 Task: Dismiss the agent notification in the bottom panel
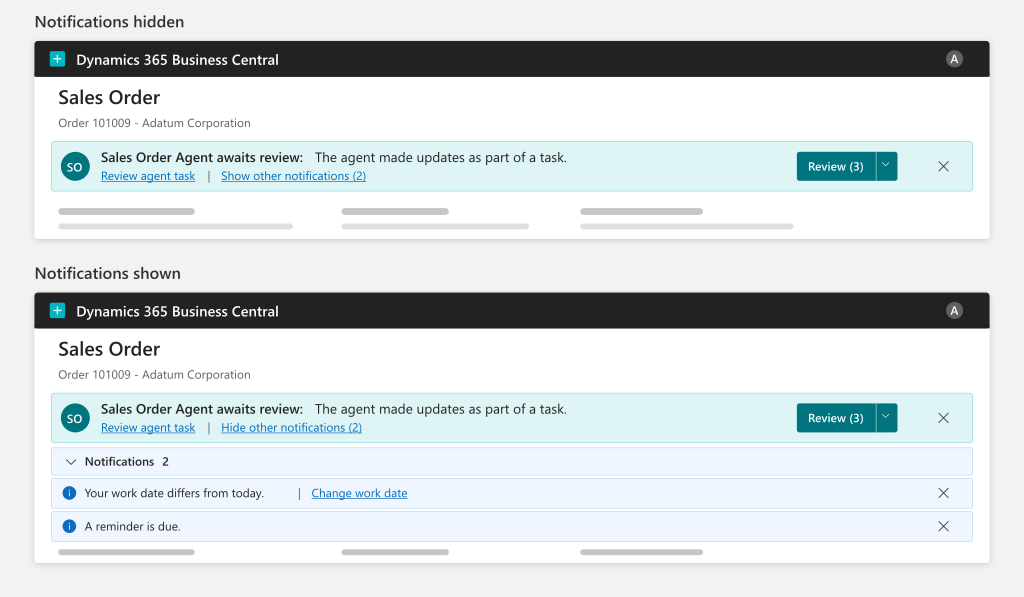pos(944,418)
